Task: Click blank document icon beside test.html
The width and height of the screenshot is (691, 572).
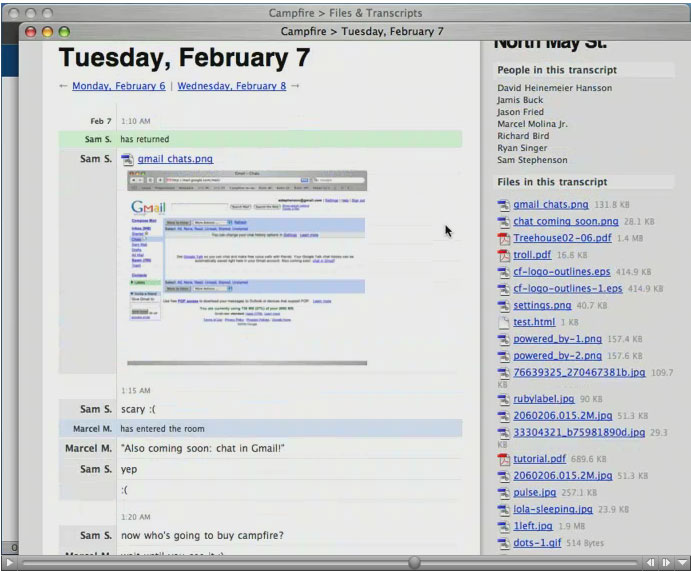Action: (504, 322)
